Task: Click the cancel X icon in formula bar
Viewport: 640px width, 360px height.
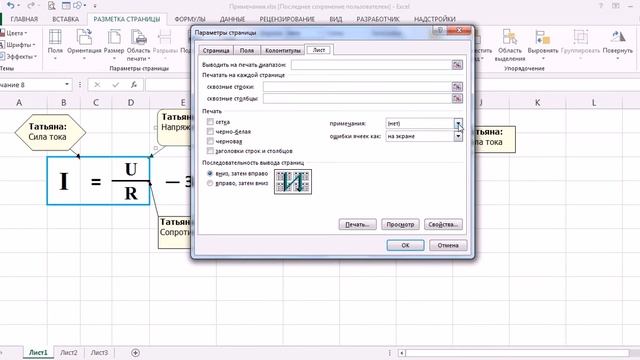Action: tap(97, 85)
